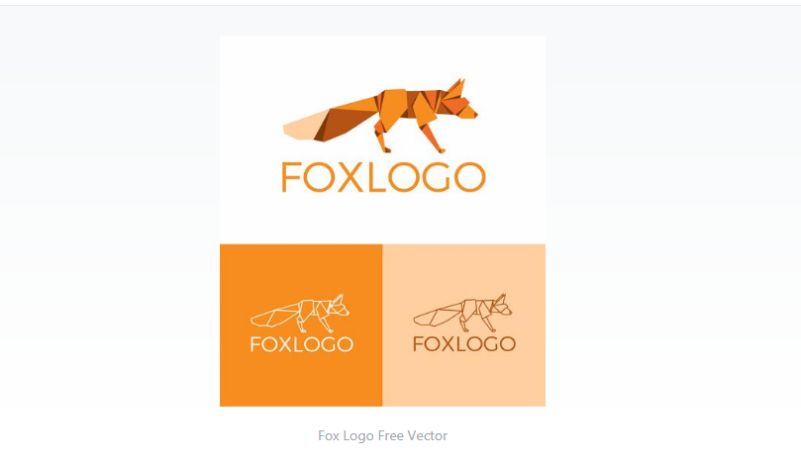Pick the solid orange background square
801x465 pixels.
click(x=301, y=325)
